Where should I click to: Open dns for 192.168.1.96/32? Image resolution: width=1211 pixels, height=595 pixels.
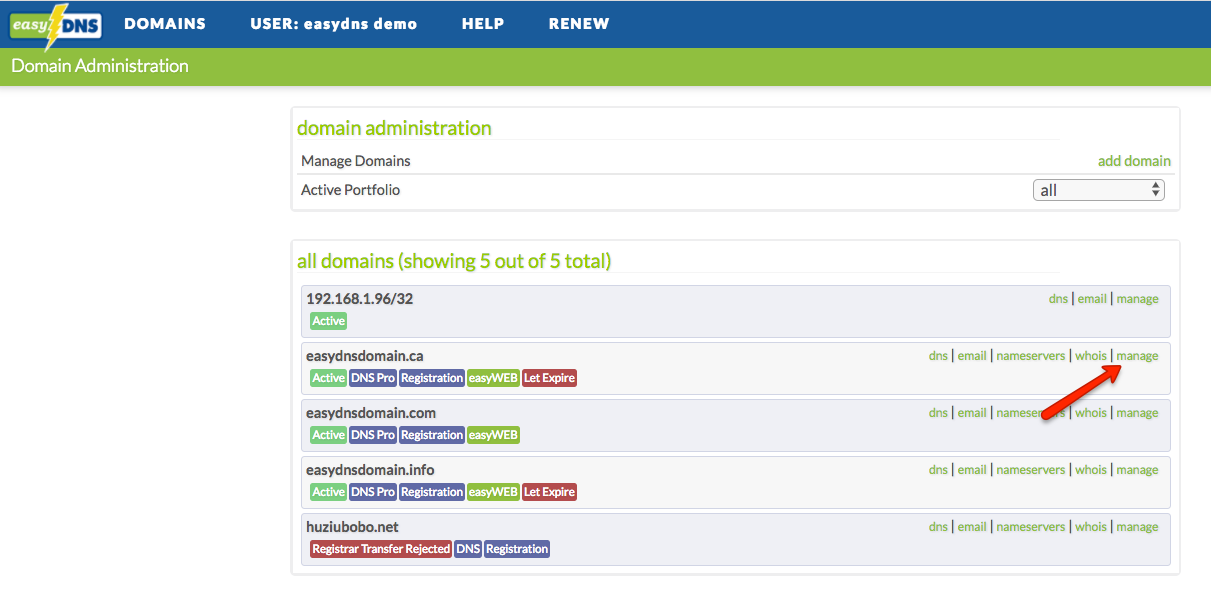click(x=1058, y=299)
